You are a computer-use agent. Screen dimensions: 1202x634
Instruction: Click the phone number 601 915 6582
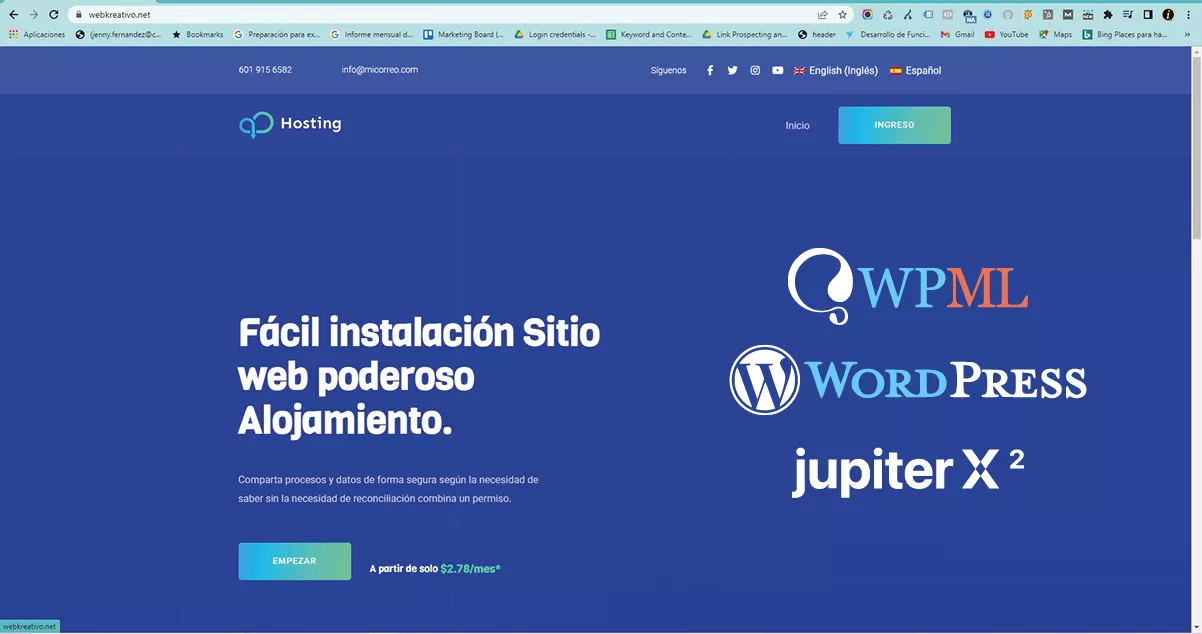coord(265,70)
